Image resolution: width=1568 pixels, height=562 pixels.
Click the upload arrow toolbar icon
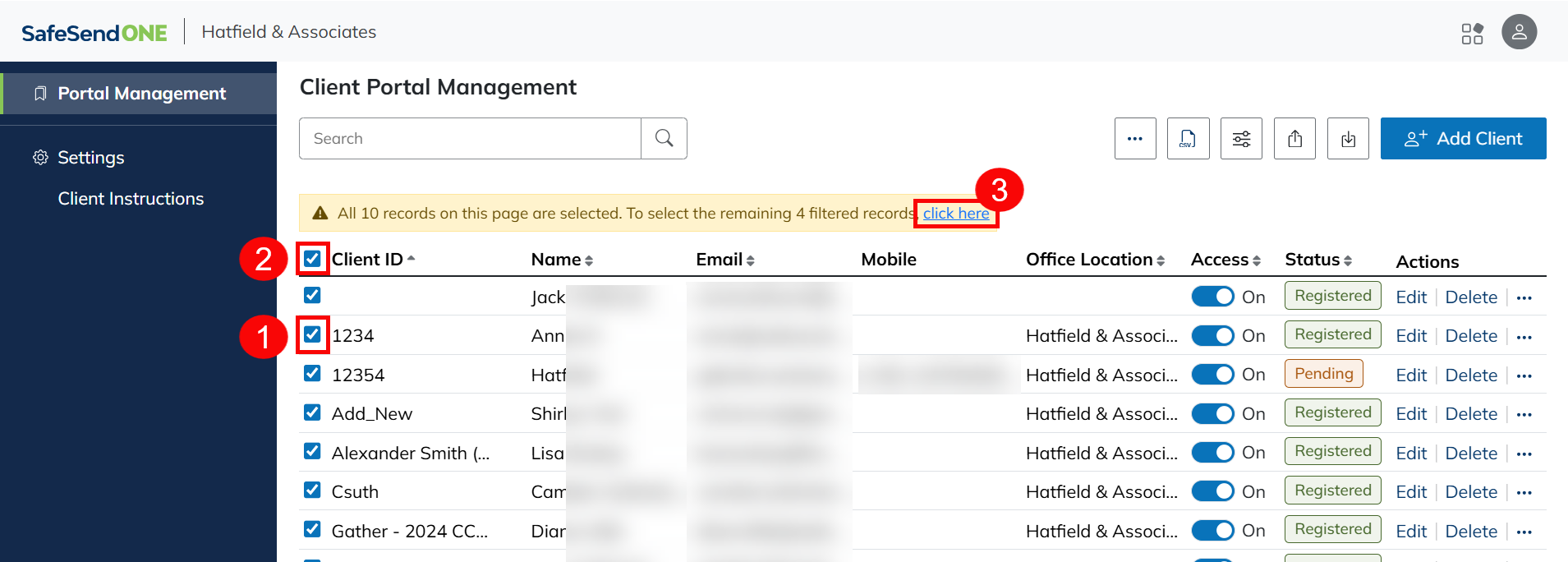tap(1294, 139)
